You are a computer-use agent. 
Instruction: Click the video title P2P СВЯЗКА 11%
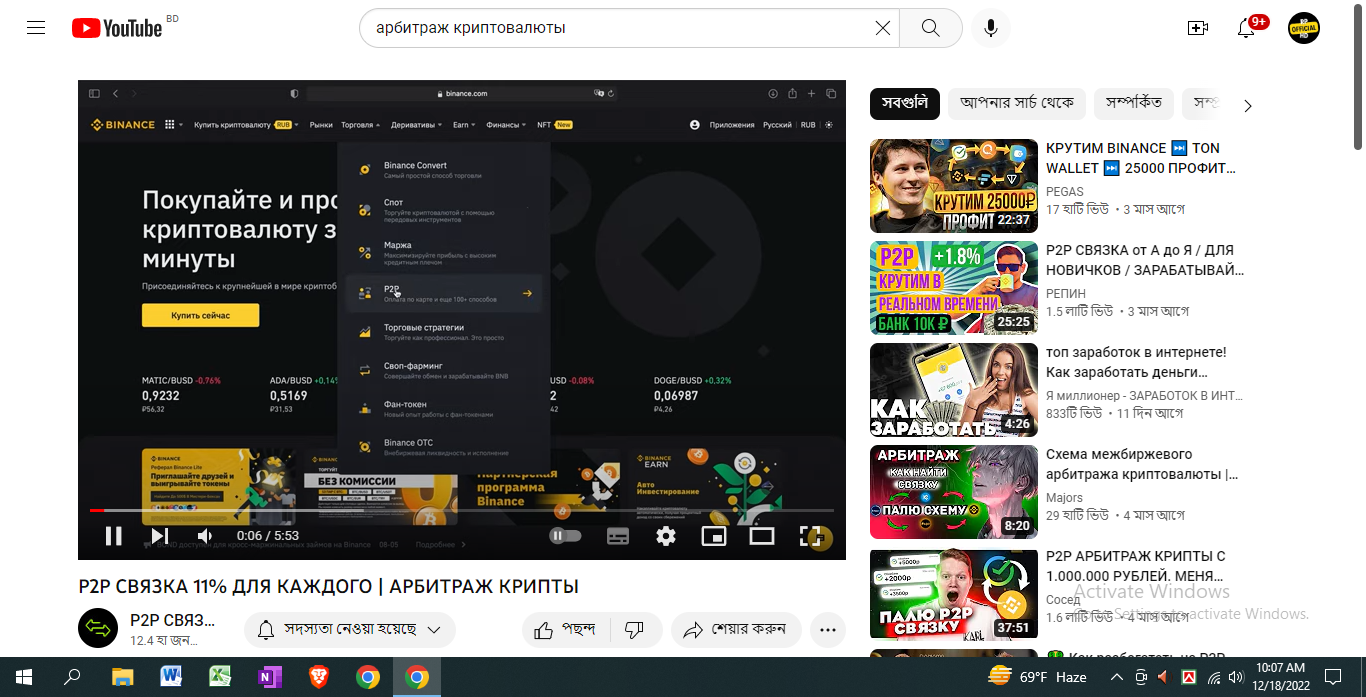tap(329, 587)
